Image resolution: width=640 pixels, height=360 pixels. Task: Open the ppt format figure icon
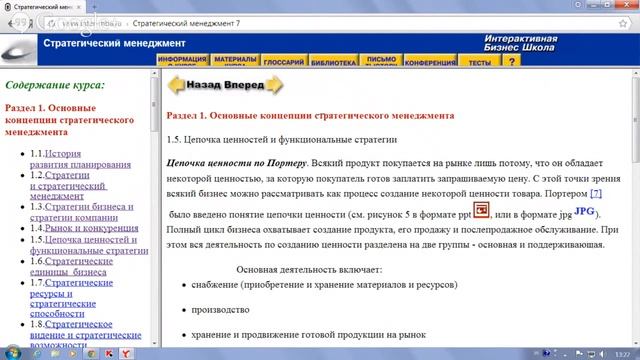pyautogui.click(x=481, y=210)
